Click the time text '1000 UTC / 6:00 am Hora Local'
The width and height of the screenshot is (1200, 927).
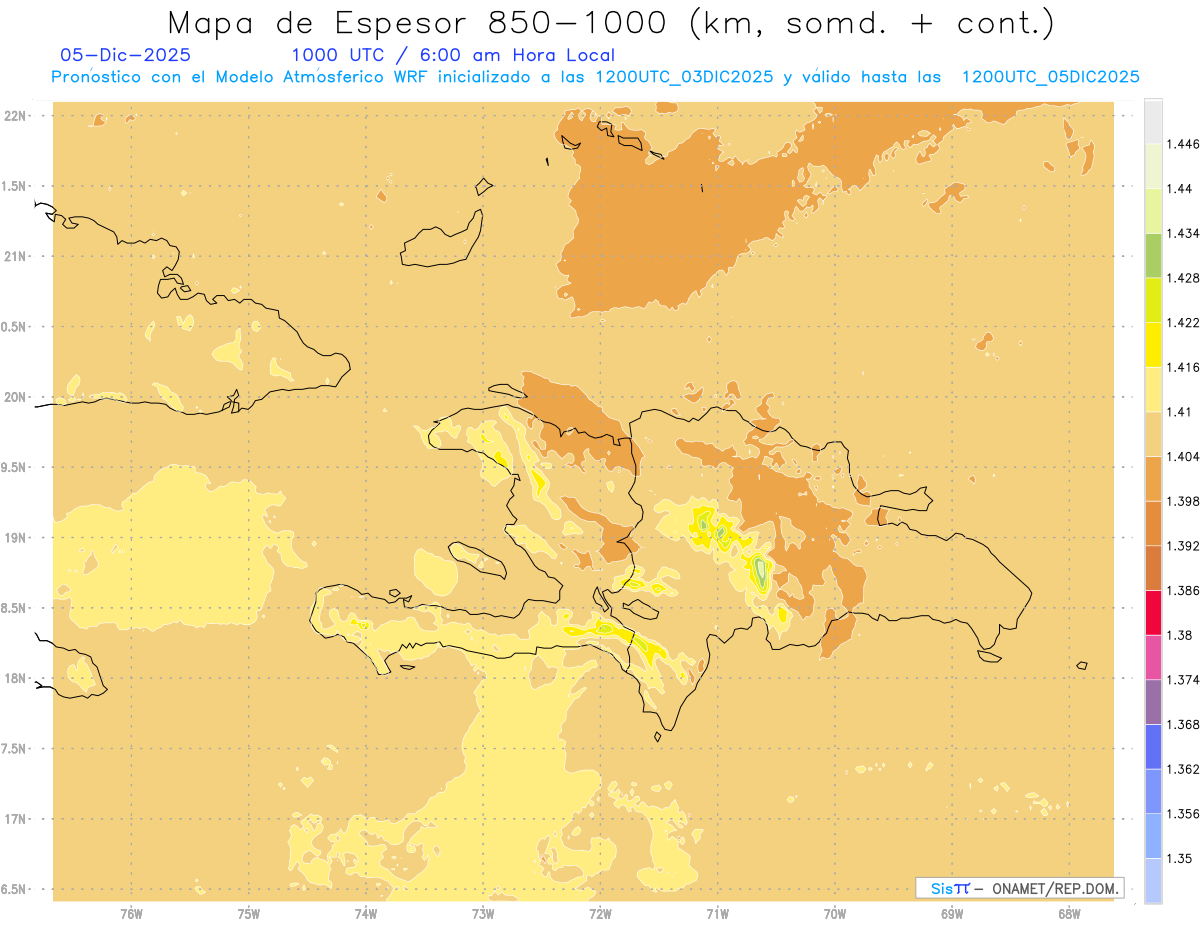click(x=453, y=56)
